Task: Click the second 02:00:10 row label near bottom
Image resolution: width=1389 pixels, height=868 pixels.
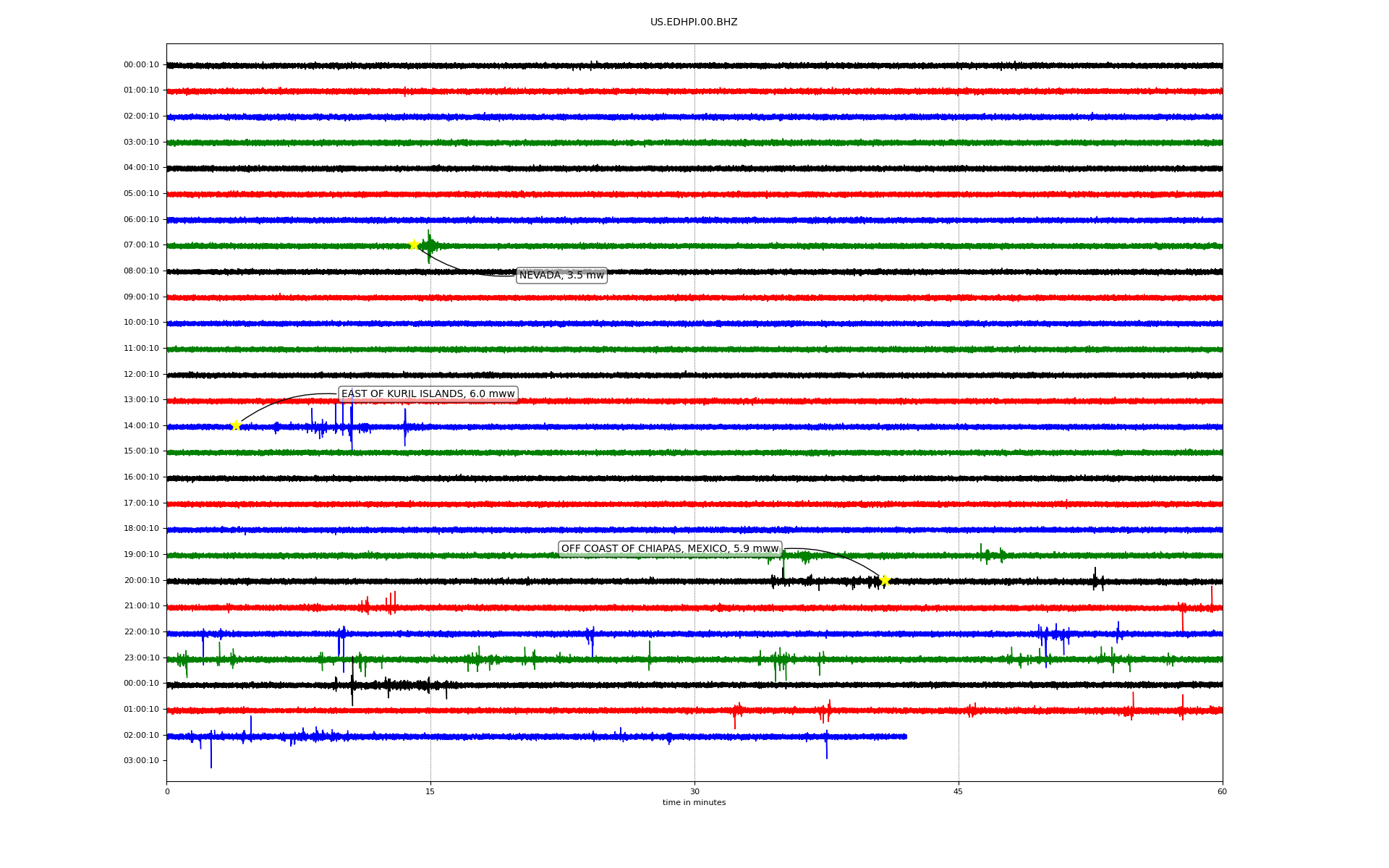Action: coord(141,736)
